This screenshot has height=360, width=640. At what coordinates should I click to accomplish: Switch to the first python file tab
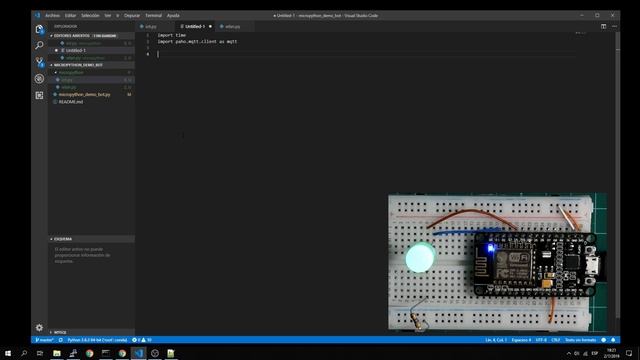(x=155, y=27)
